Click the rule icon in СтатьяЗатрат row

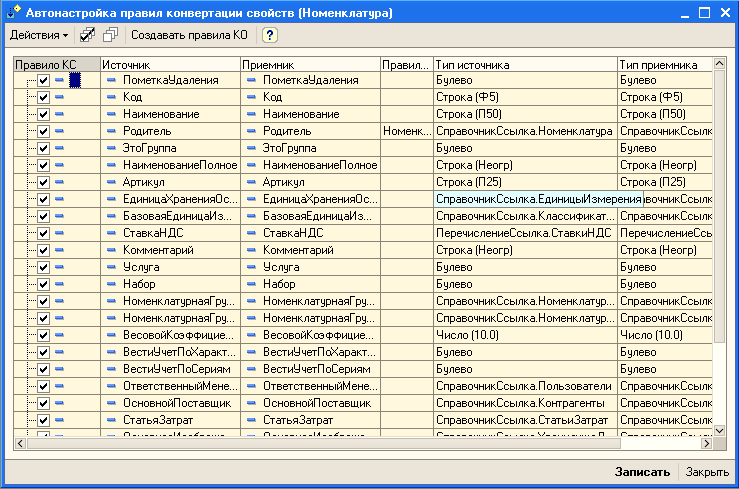[59, 420]
